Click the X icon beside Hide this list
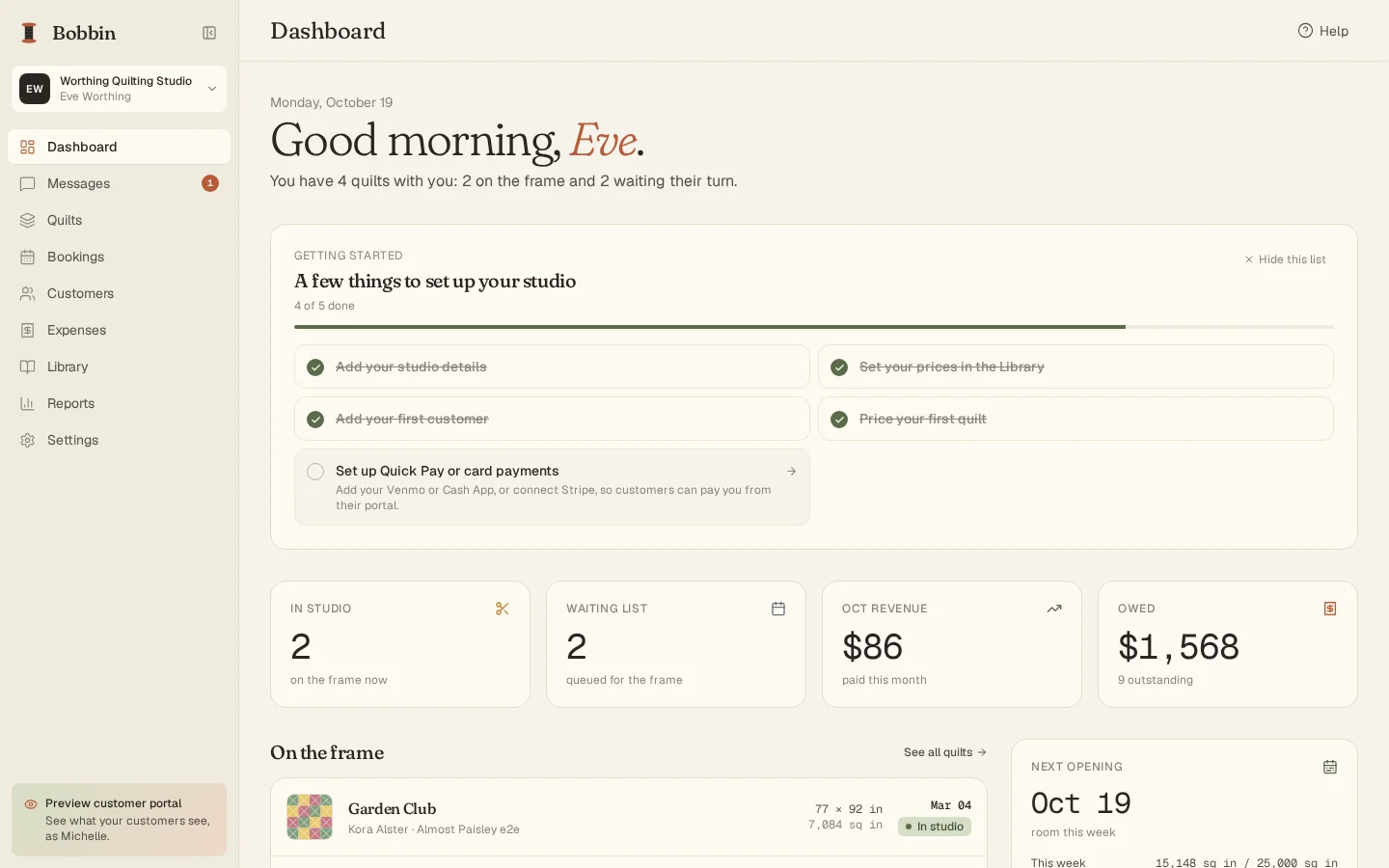The width and height of the screenshot is (1389, 868). tap(1249, 259)
